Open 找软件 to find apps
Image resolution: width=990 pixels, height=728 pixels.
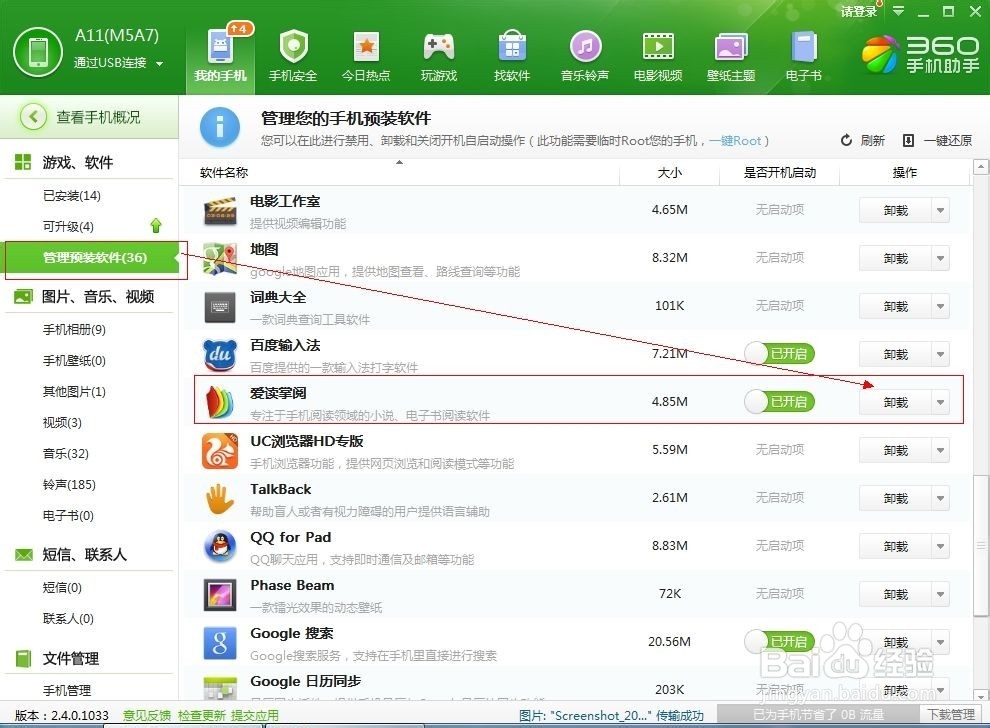511,55
